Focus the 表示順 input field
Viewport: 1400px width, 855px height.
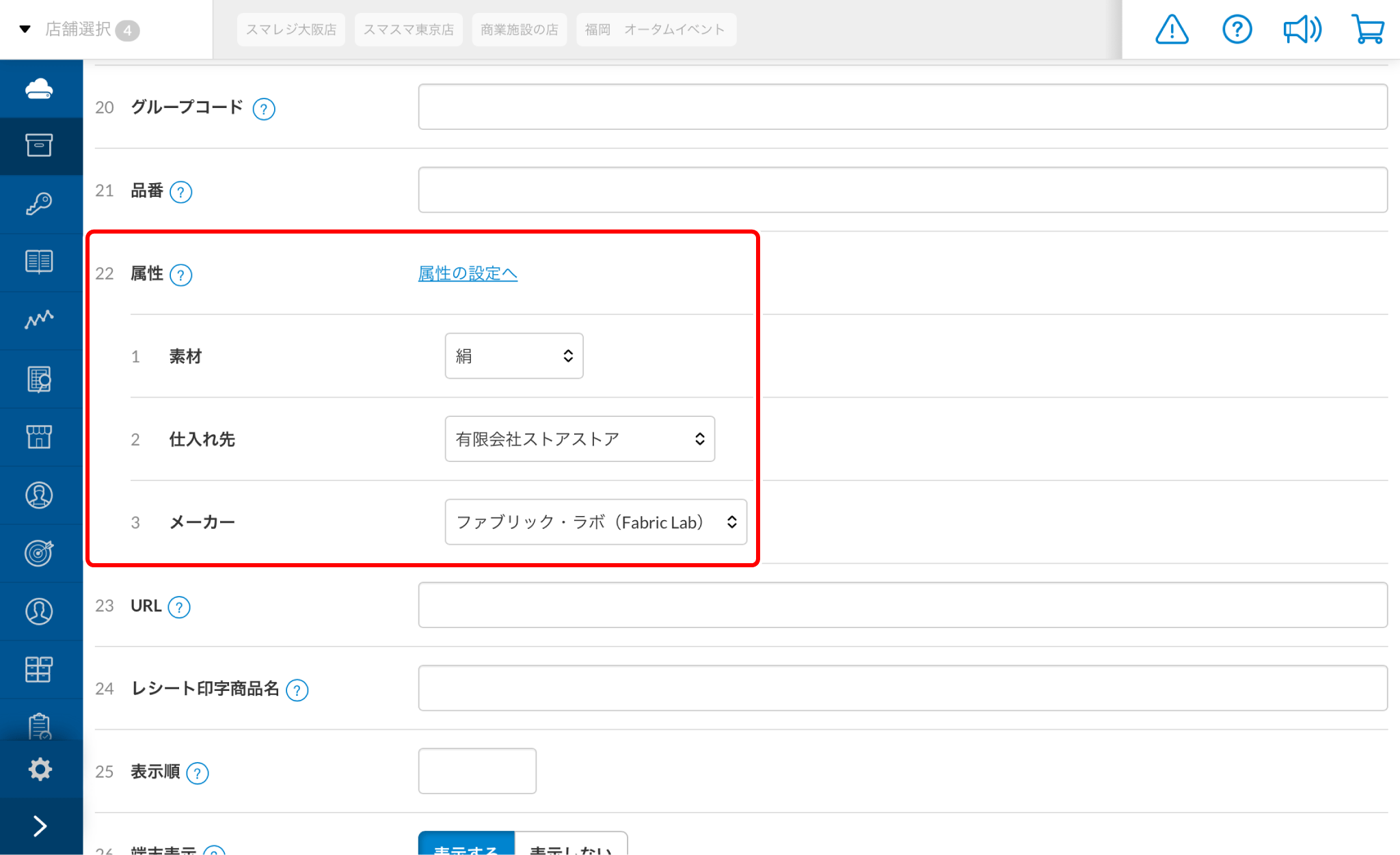point(477,771)
